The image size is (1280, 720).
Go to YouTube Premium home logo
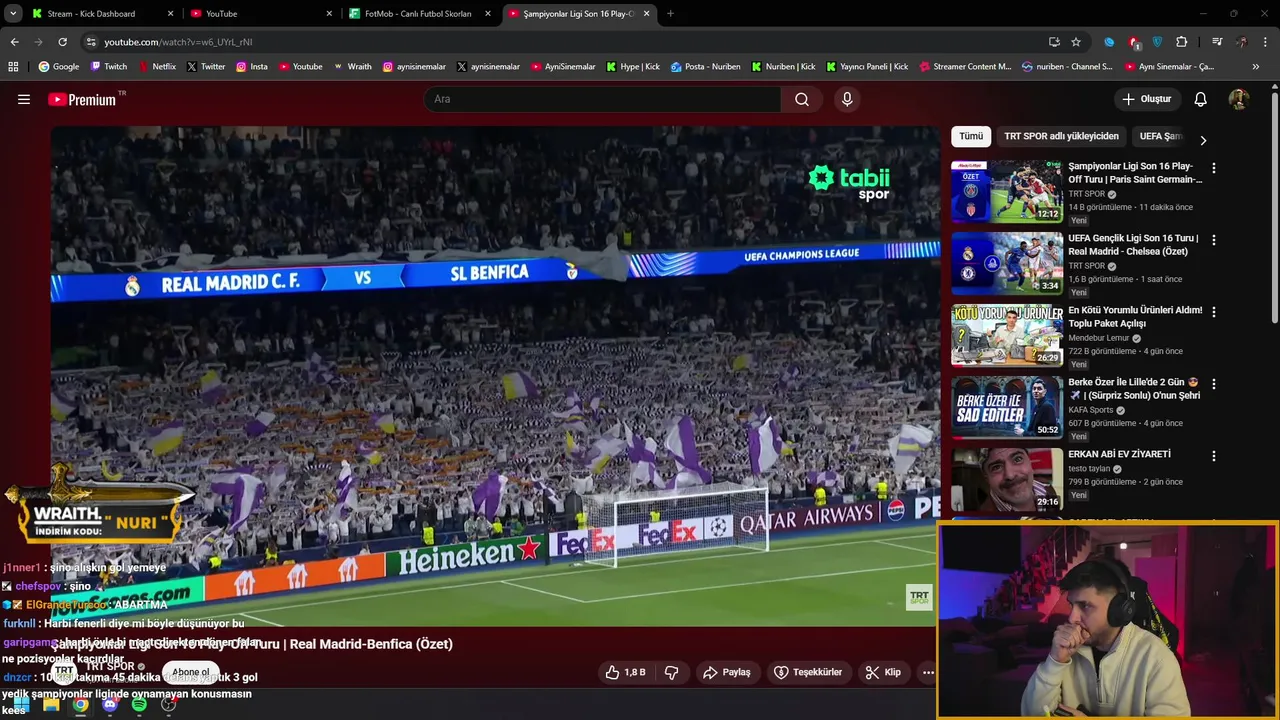coord(82,99)
